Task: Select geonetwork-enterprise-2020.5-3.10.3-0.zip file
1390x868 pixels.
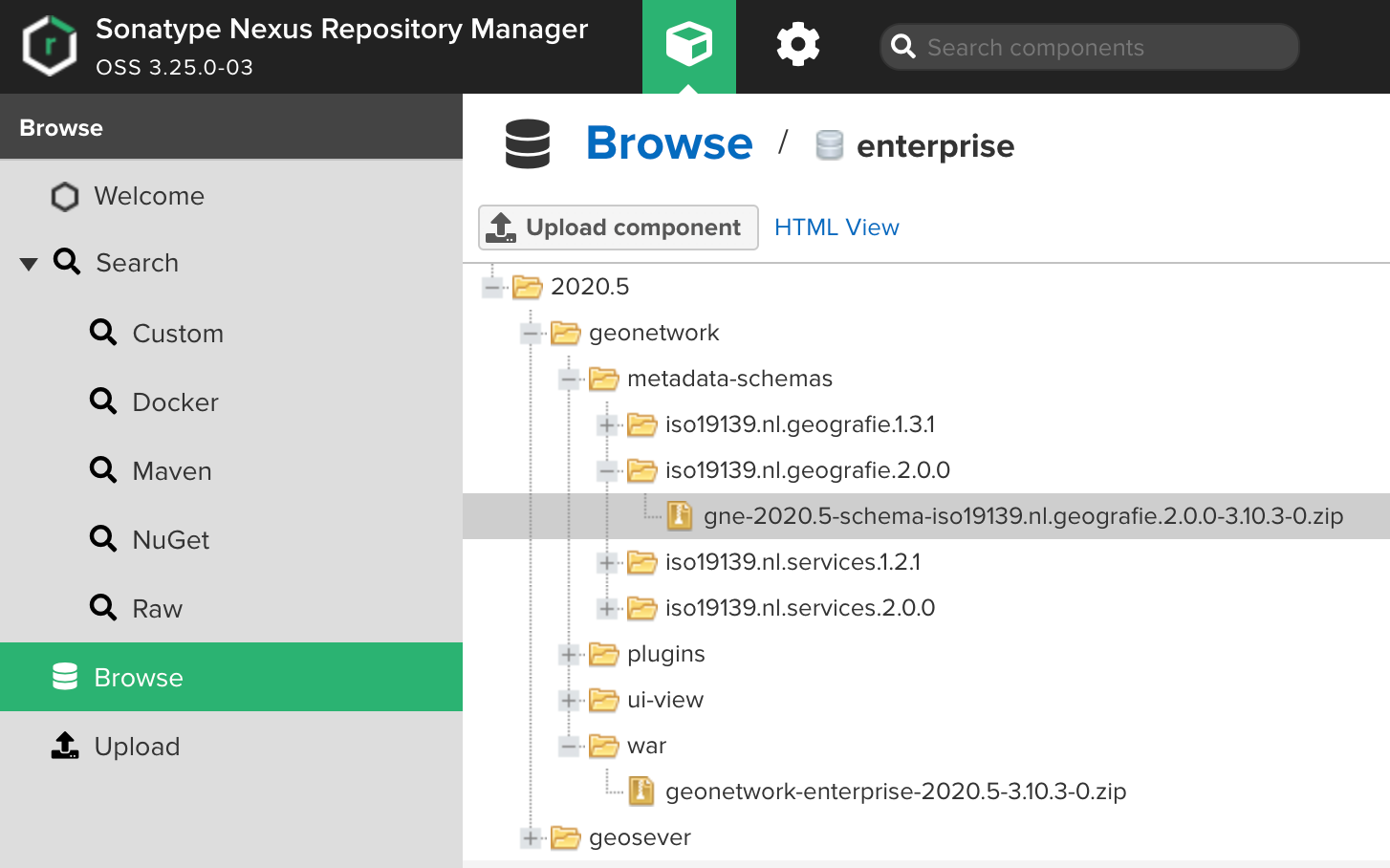Action: (x=896, y=792)
